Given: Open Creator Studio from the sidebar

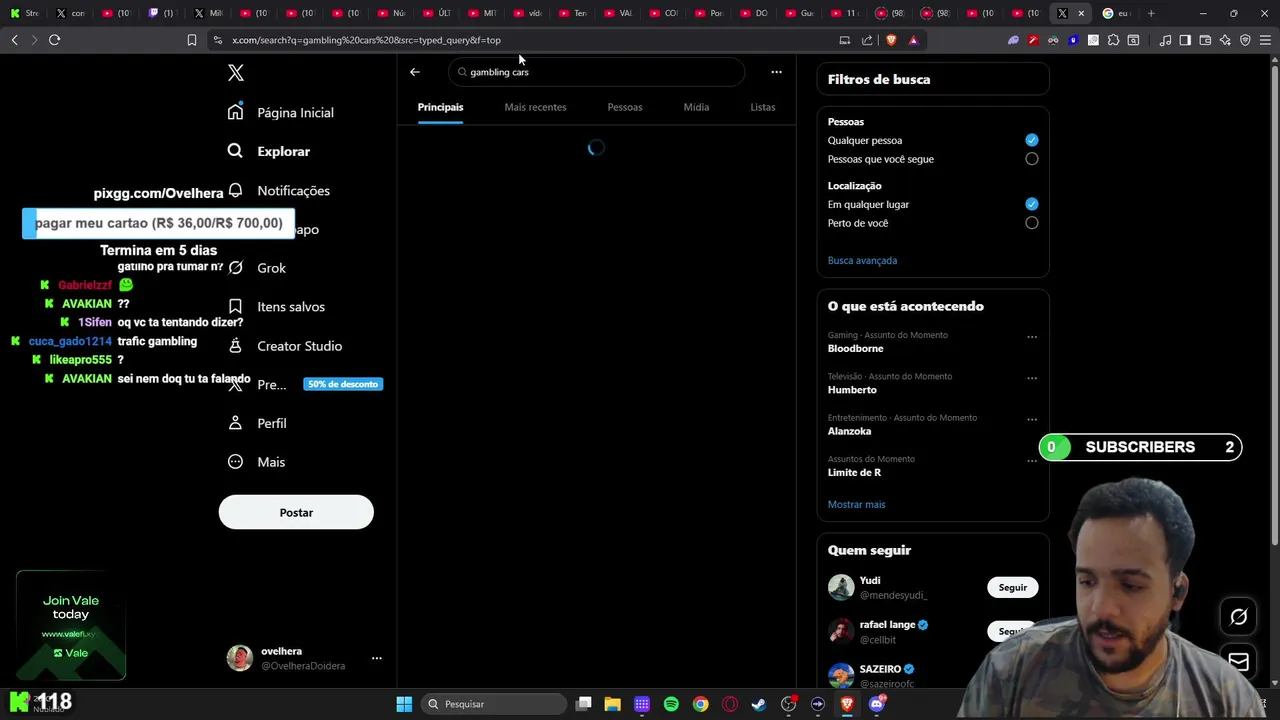Looking at the screenshot, I should pyautogui.click(x=285, y=346).
